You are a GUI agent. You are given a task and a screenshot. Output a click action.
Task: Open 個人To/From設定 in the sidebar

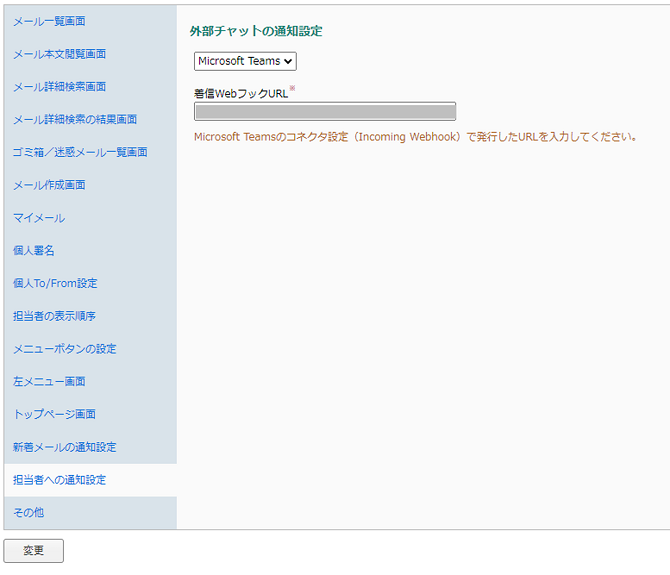(55, 283)
